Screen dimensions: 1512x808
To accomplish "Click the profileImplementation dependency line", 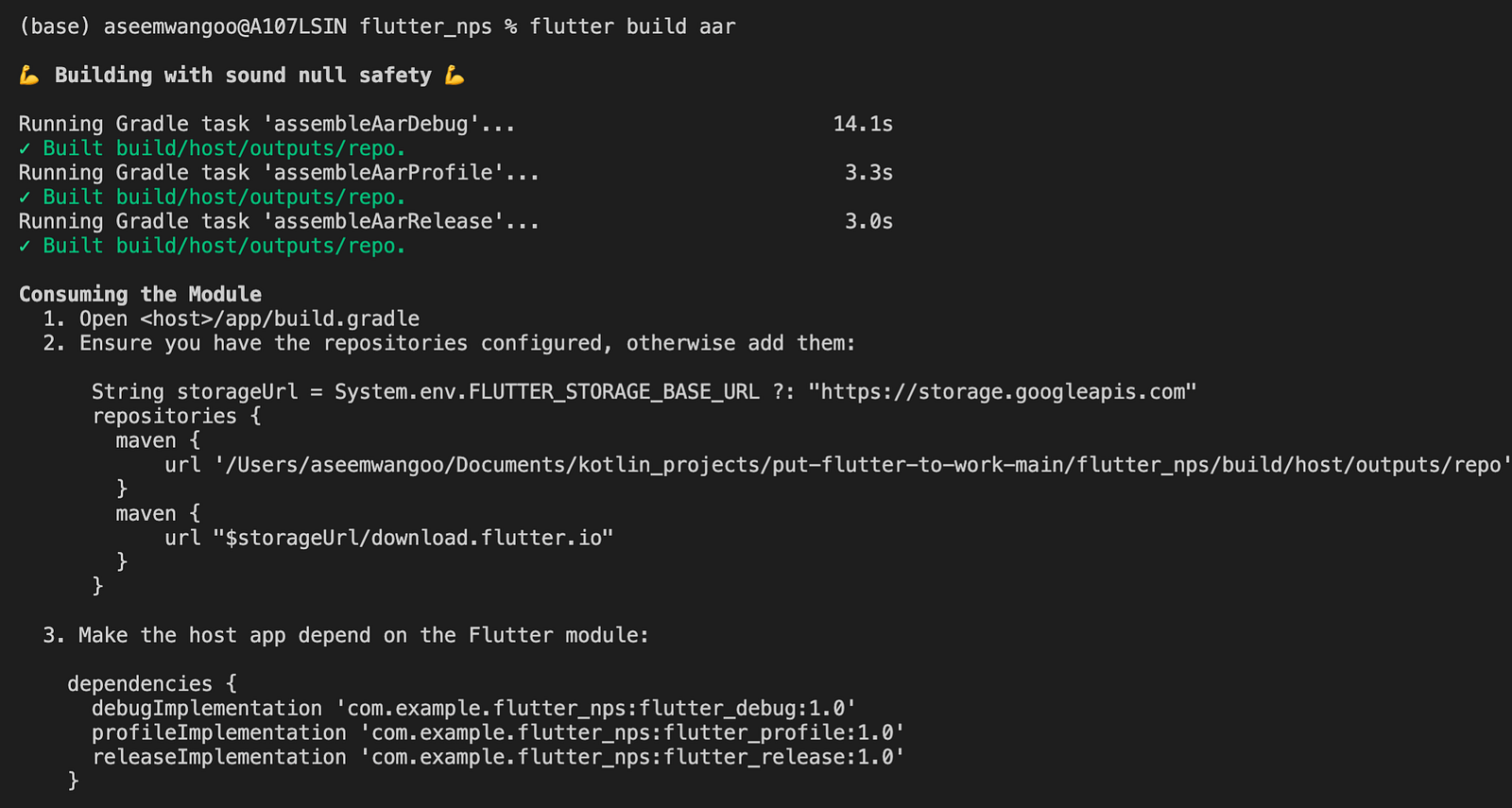I will pos(498,733).
